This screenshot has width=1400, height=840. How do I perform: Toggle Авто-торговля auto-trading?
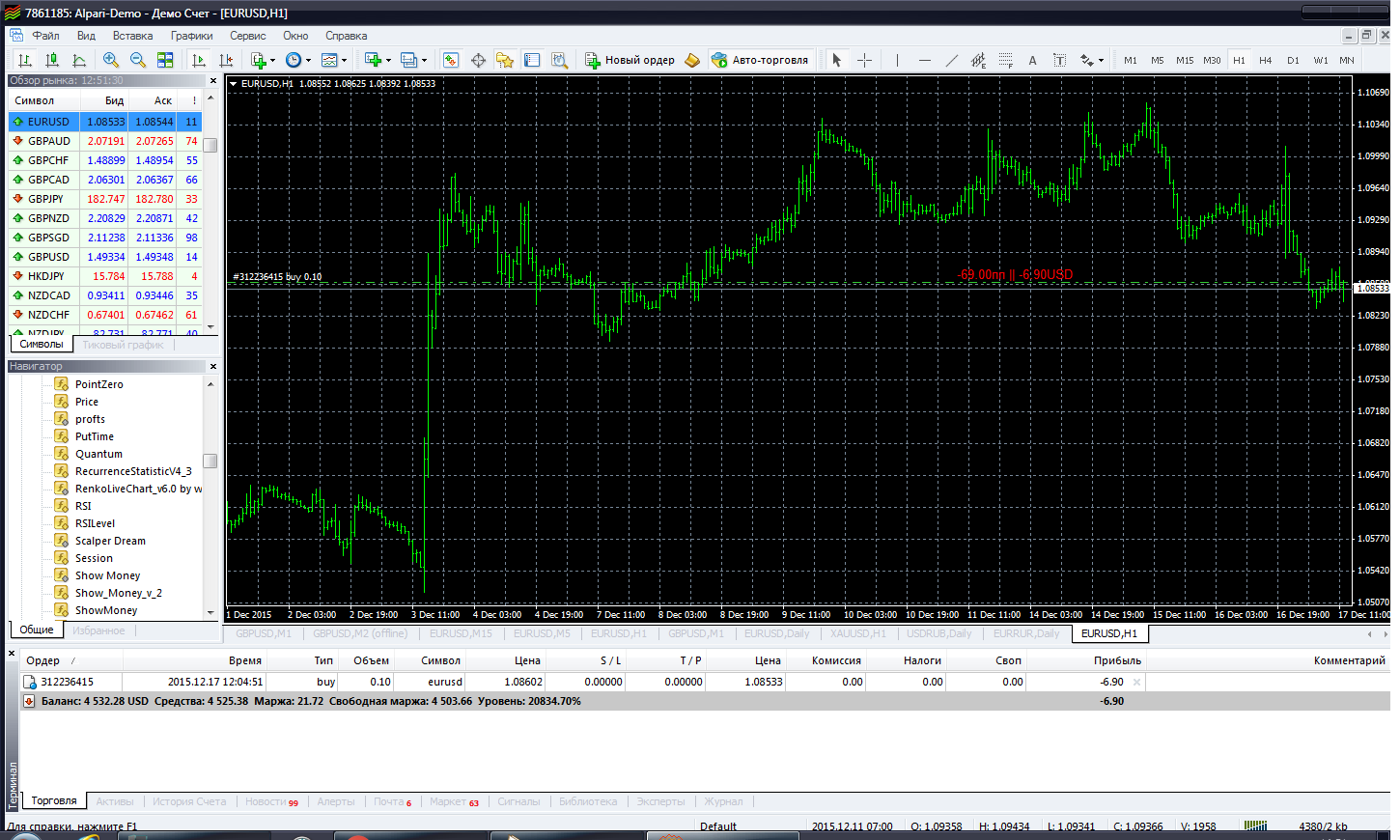(760, 60)
